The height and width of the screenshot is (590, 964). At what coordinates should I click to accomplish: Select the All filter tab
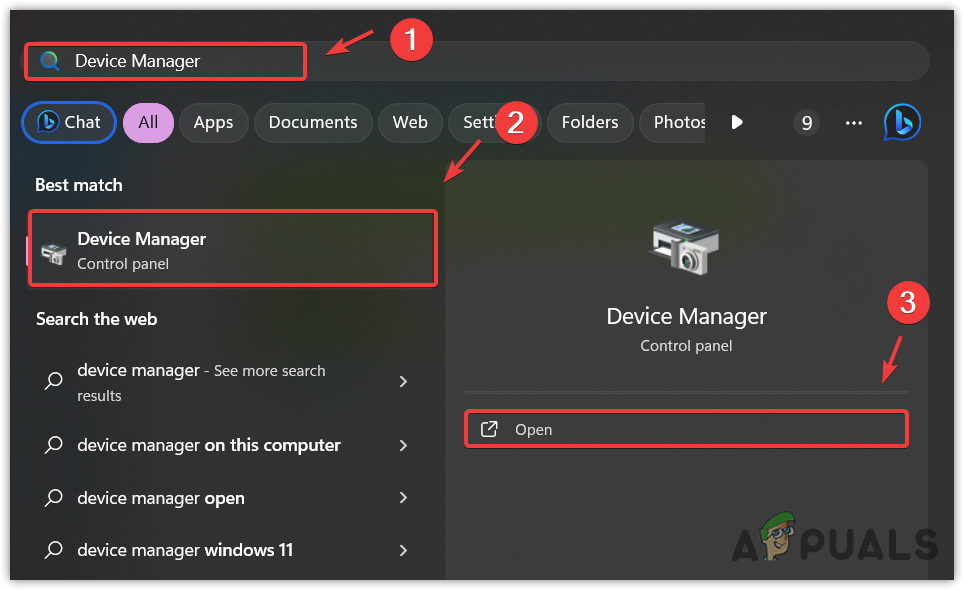click(148, 122)
